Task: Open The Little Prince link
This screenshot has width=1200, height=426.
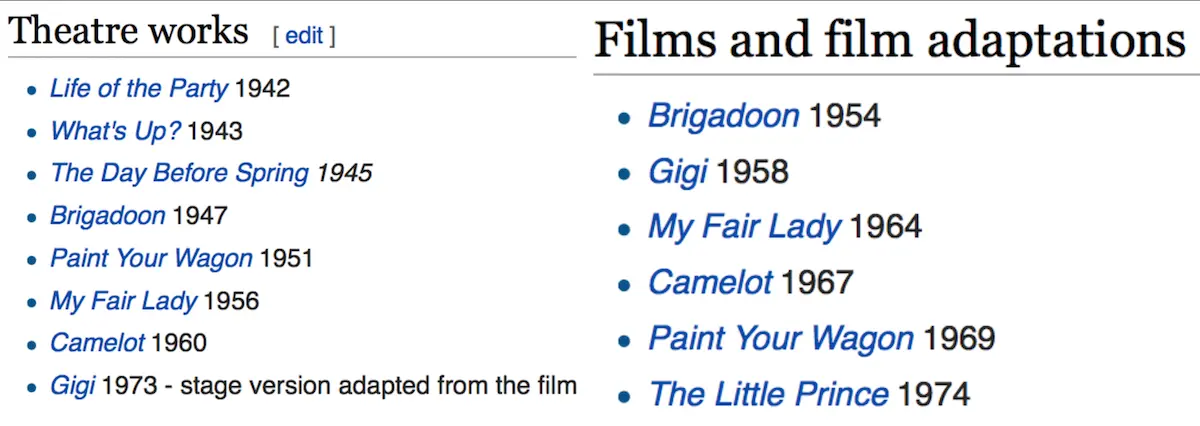Action: click(768, 394)
